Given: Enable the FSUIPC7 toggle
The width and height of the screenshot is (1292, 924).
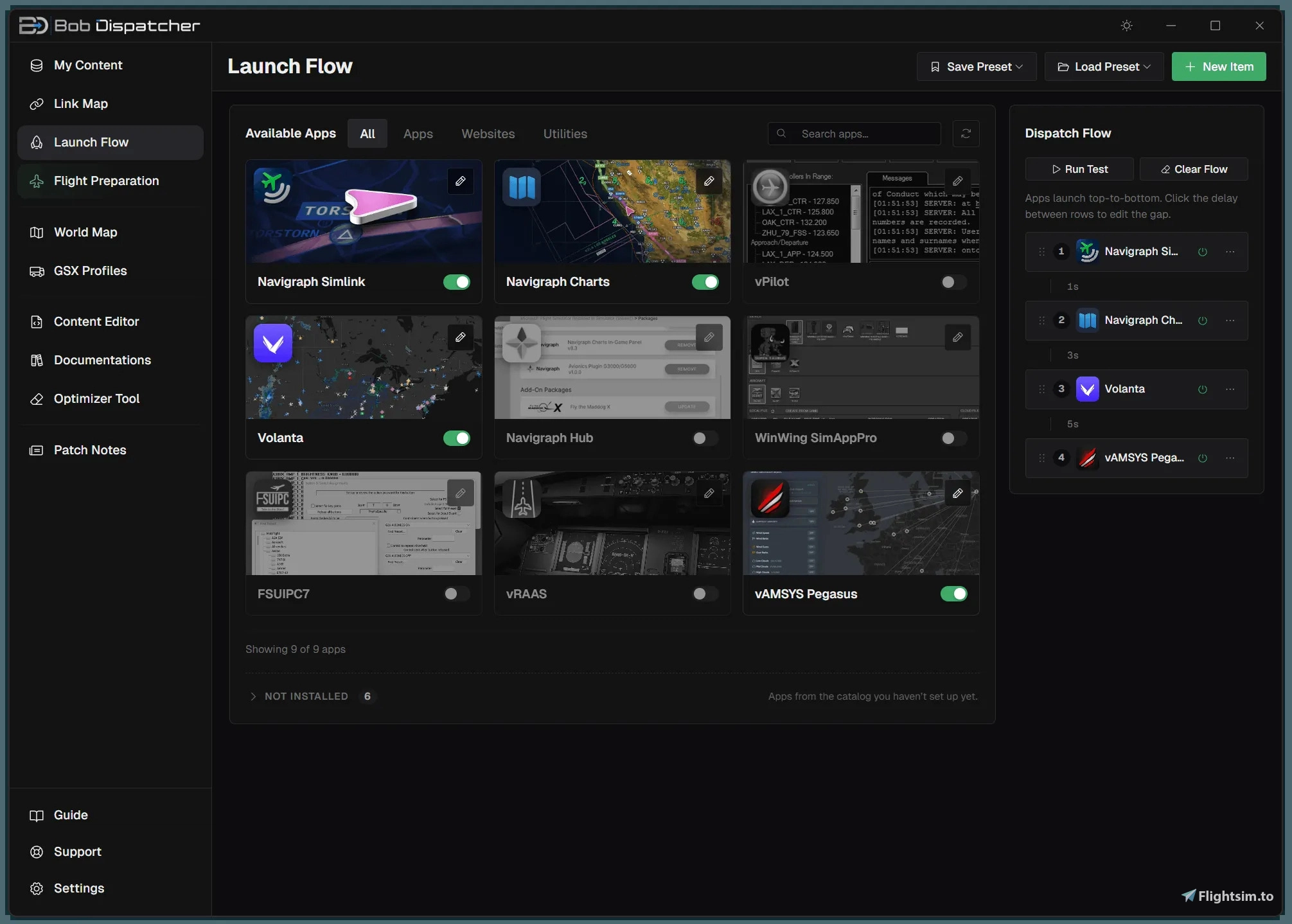Looking at the screenshot, I should click(457, 594).
